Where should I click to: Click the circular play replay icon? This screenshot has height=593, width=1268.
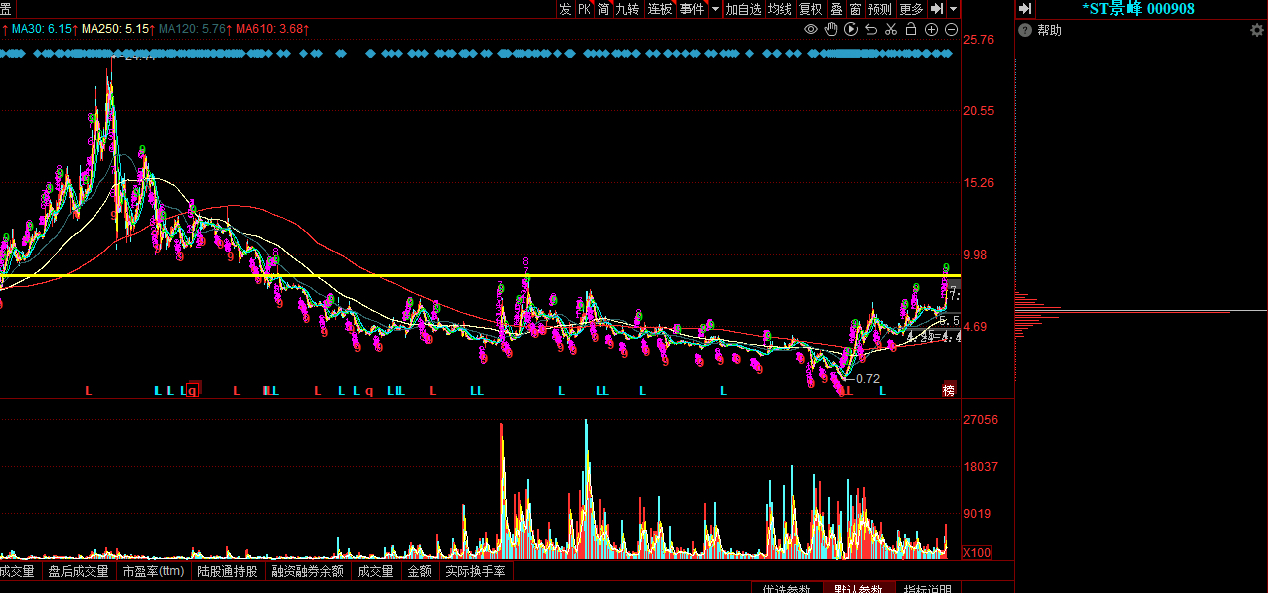coord(851,29)
